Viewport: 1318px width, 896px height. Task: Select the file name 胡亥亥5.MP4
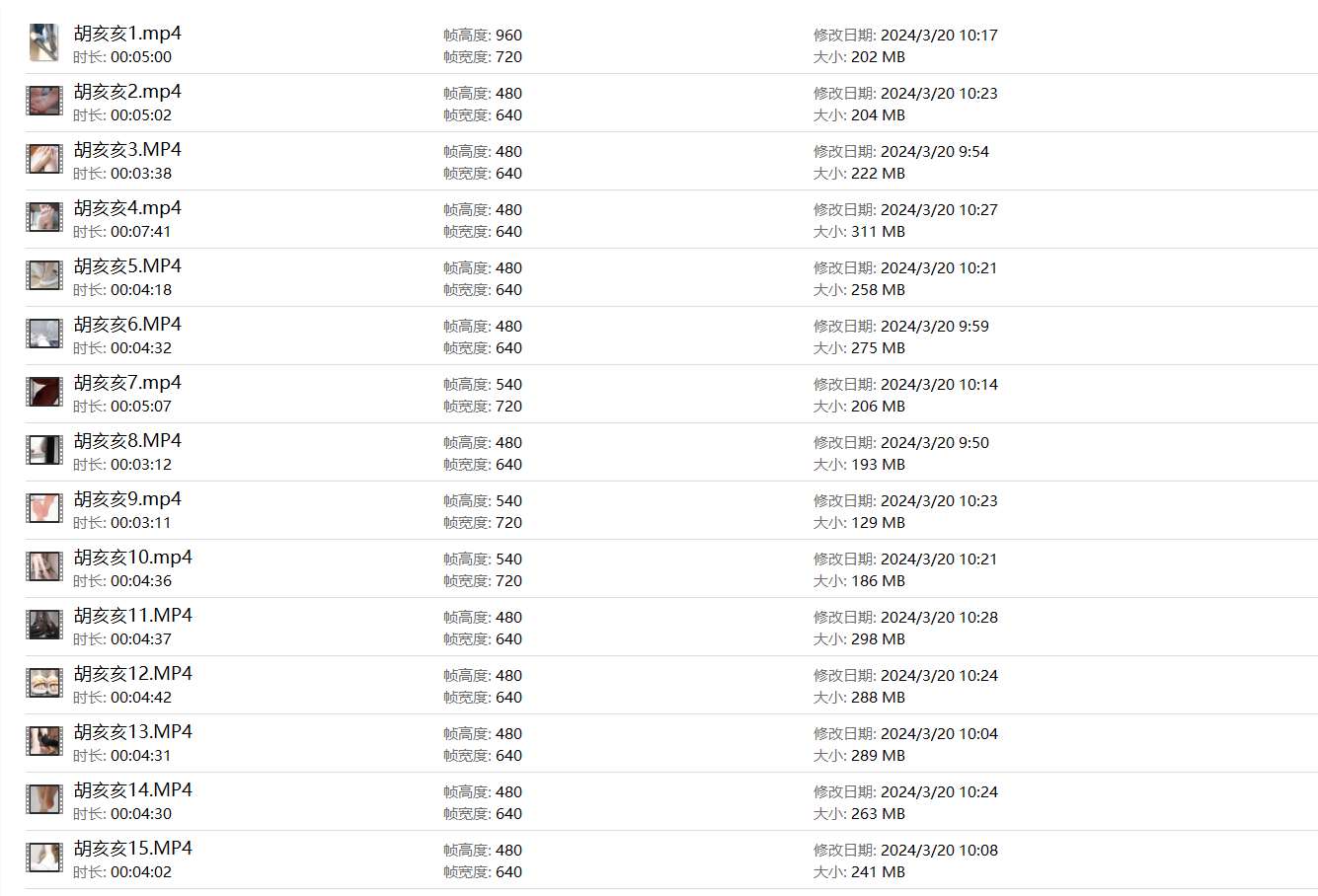click(x=127, y=266)
